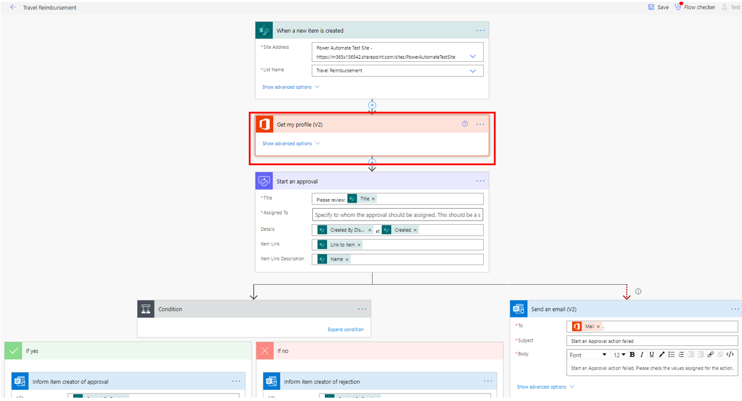Screen dimensions: 742x401
Task: Toggle italic formatting in the email Body
Action: click(x=642, y=355)
